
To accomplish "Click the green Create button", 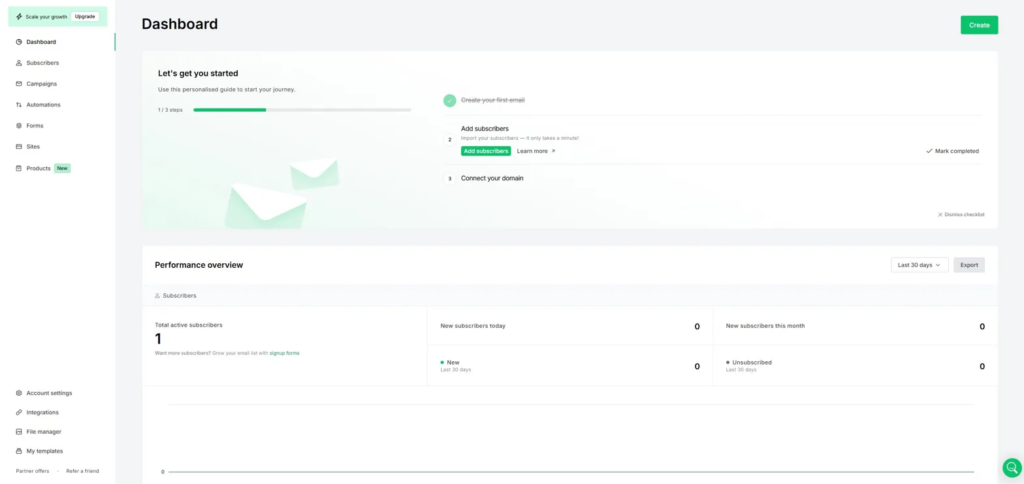I will click(x=979, y=25).
